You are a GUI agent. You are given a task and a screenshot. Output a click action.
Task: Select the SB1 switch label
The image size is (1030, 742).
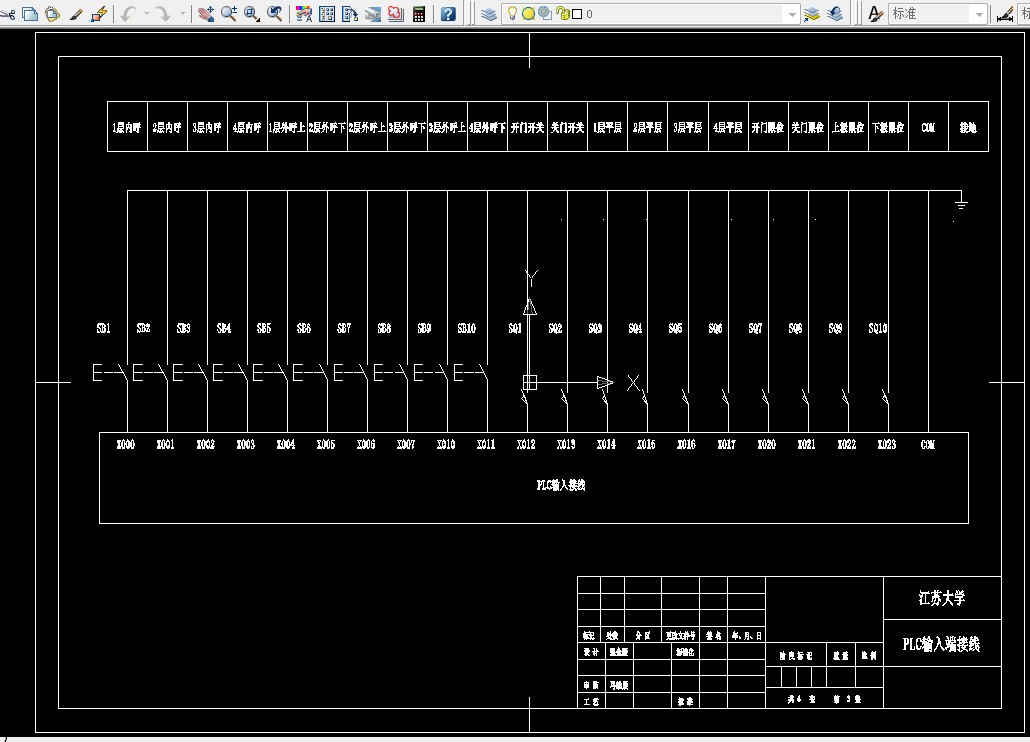[103, 328]
